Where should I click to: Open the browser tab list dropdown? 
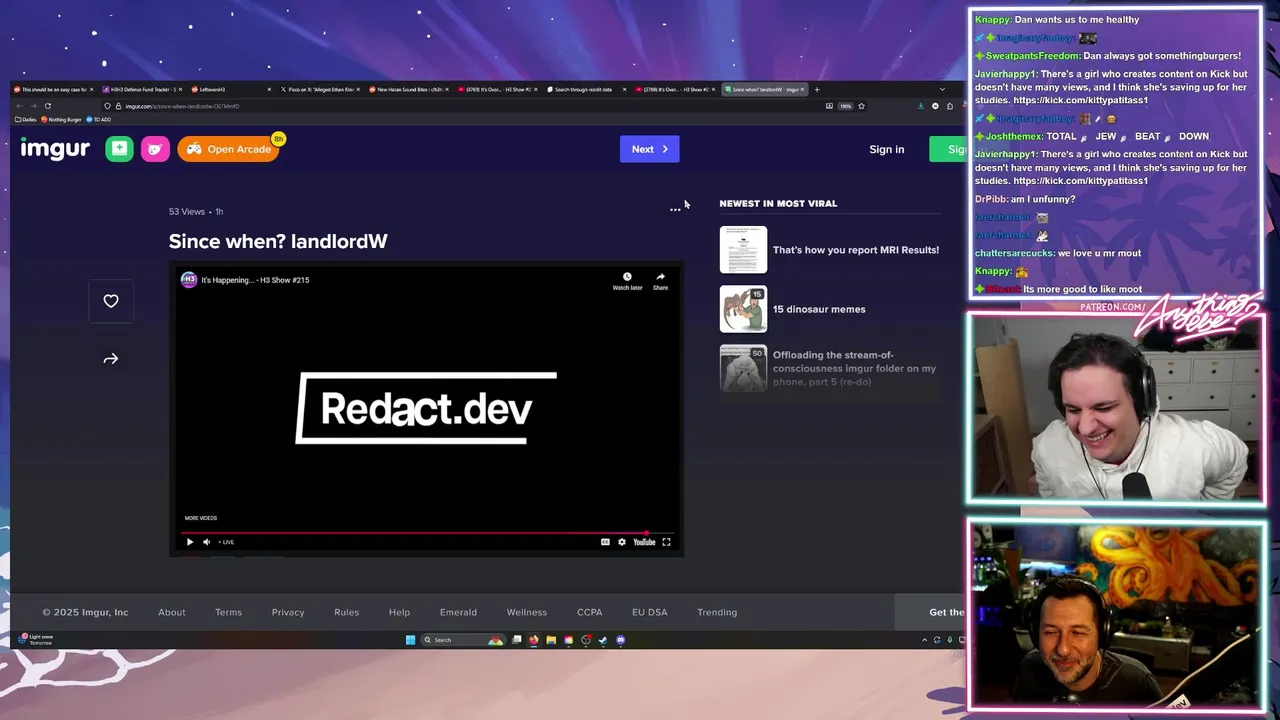(942, 89)
